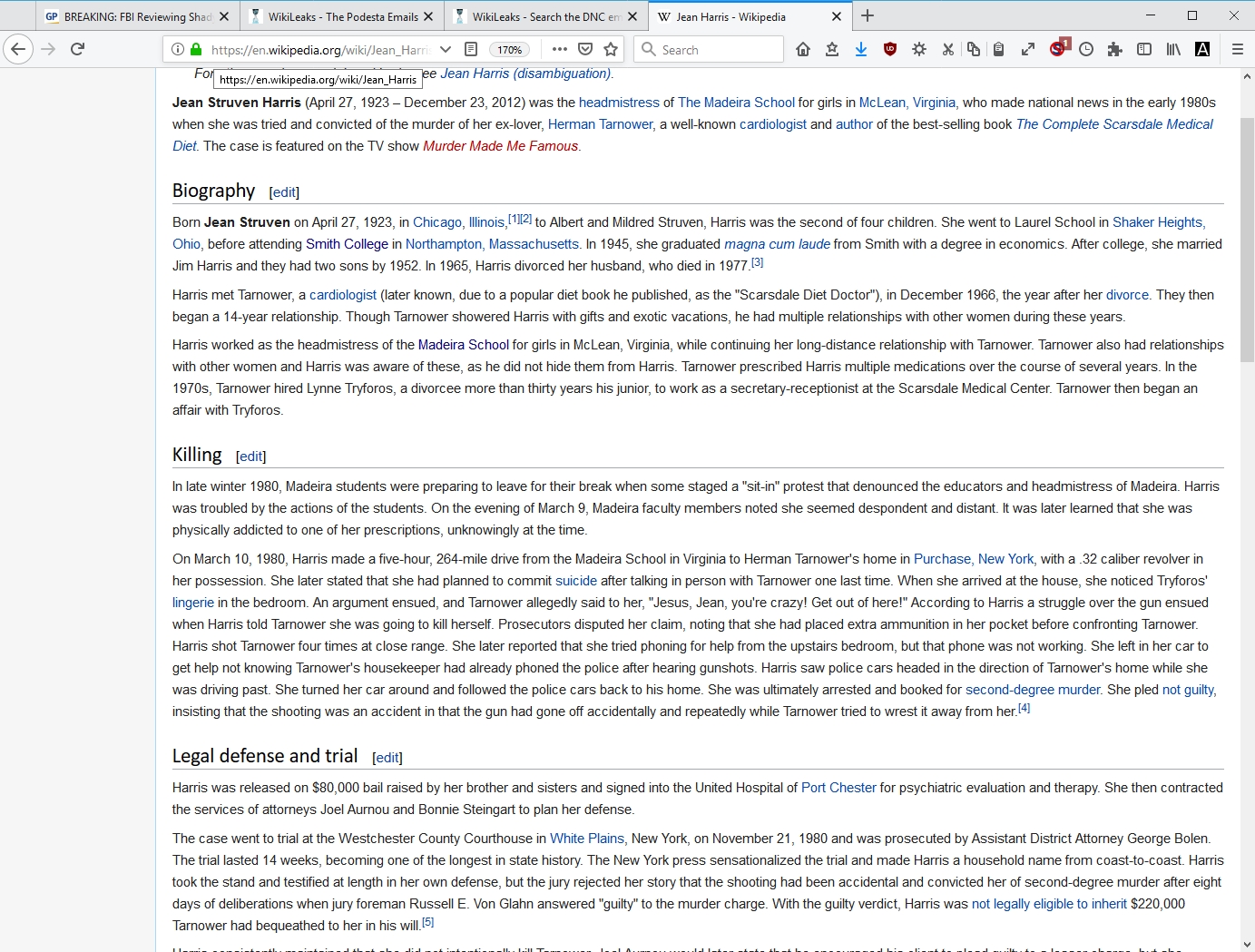Click the scrollbar down arrow

point(1247,944)
